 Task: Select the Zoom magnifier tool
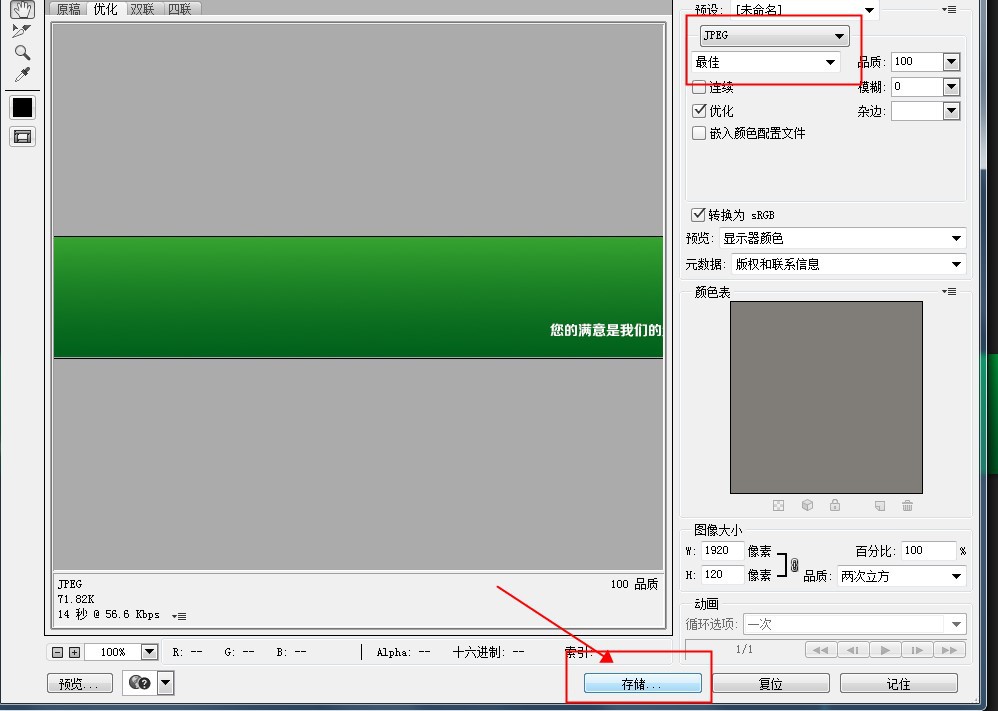pyautogui.click(x=22, y=52)
